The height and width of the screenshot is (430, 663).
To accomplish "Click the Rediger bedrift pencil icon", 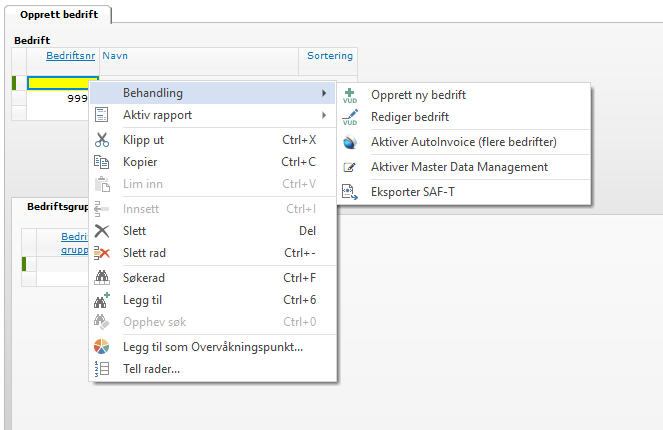I will pyautogui.click(x=350, y=117).
